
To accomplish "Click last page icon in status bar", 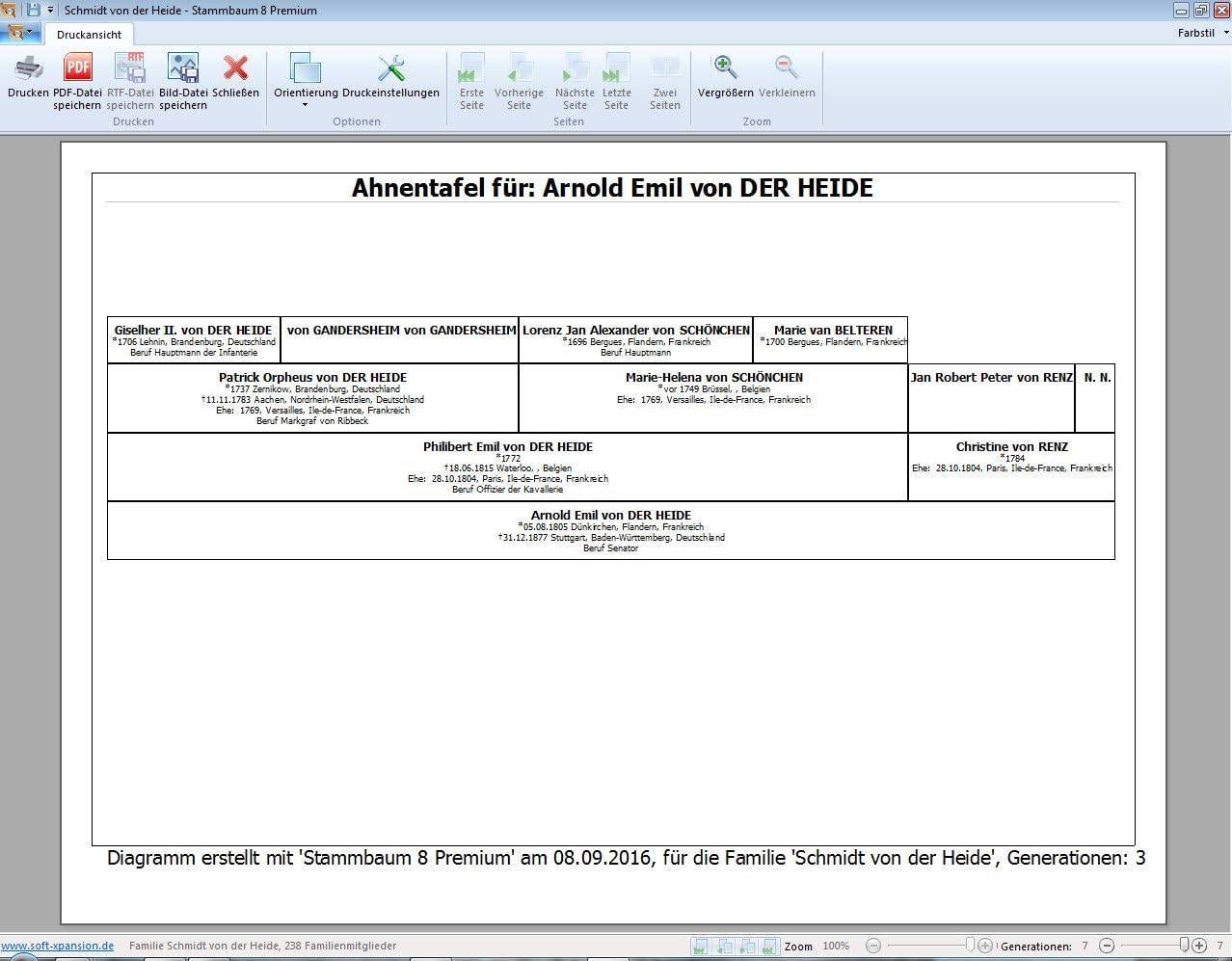I will (x=770, y=947).
